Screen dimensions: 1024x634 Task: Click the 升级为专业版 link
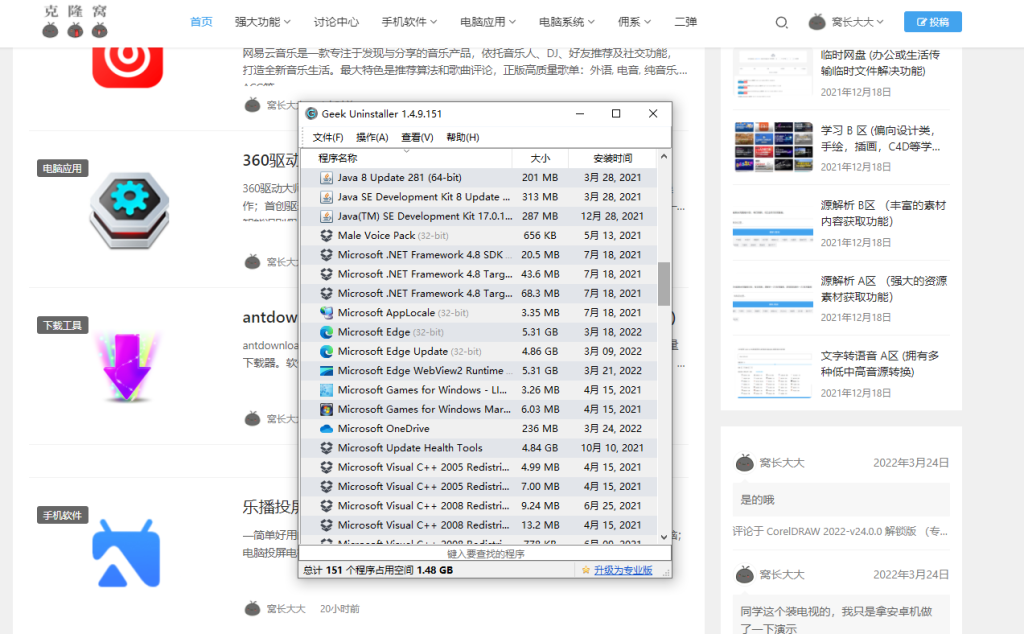tap(623, 570)
